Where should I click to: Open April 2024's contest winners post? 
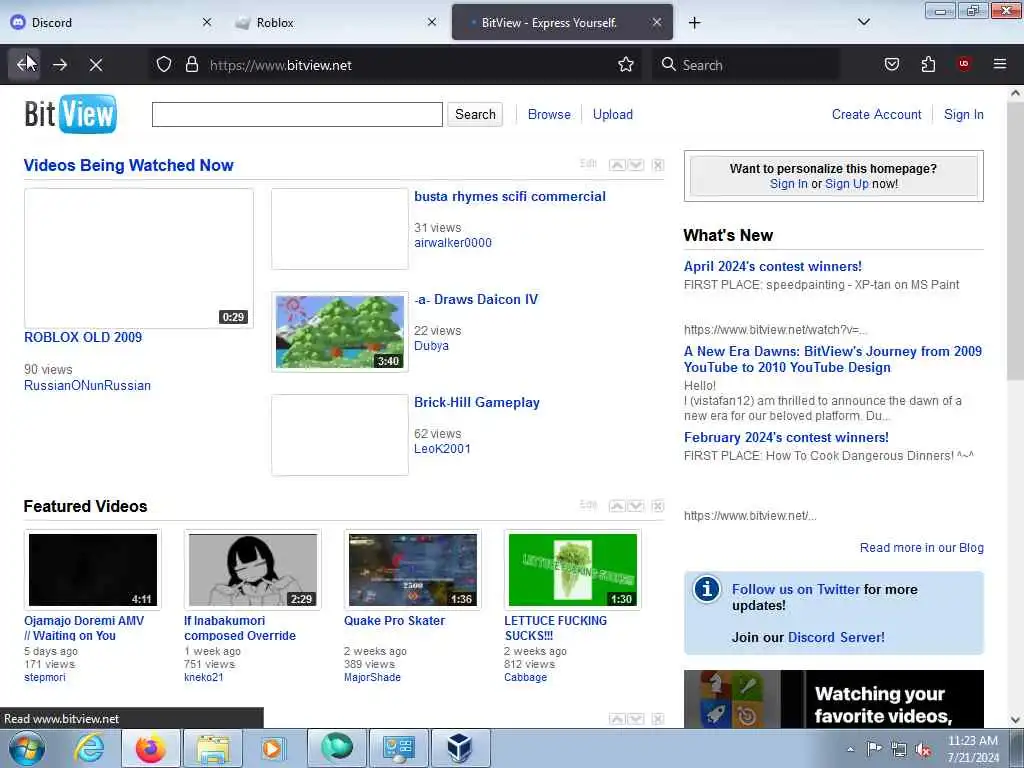click(773, 266)
